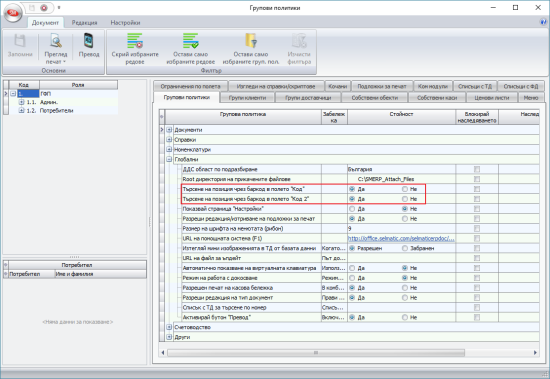The image size is (550, 379).
Task: Switch to the Документ ribbon tab
Action: click(45, 23)
